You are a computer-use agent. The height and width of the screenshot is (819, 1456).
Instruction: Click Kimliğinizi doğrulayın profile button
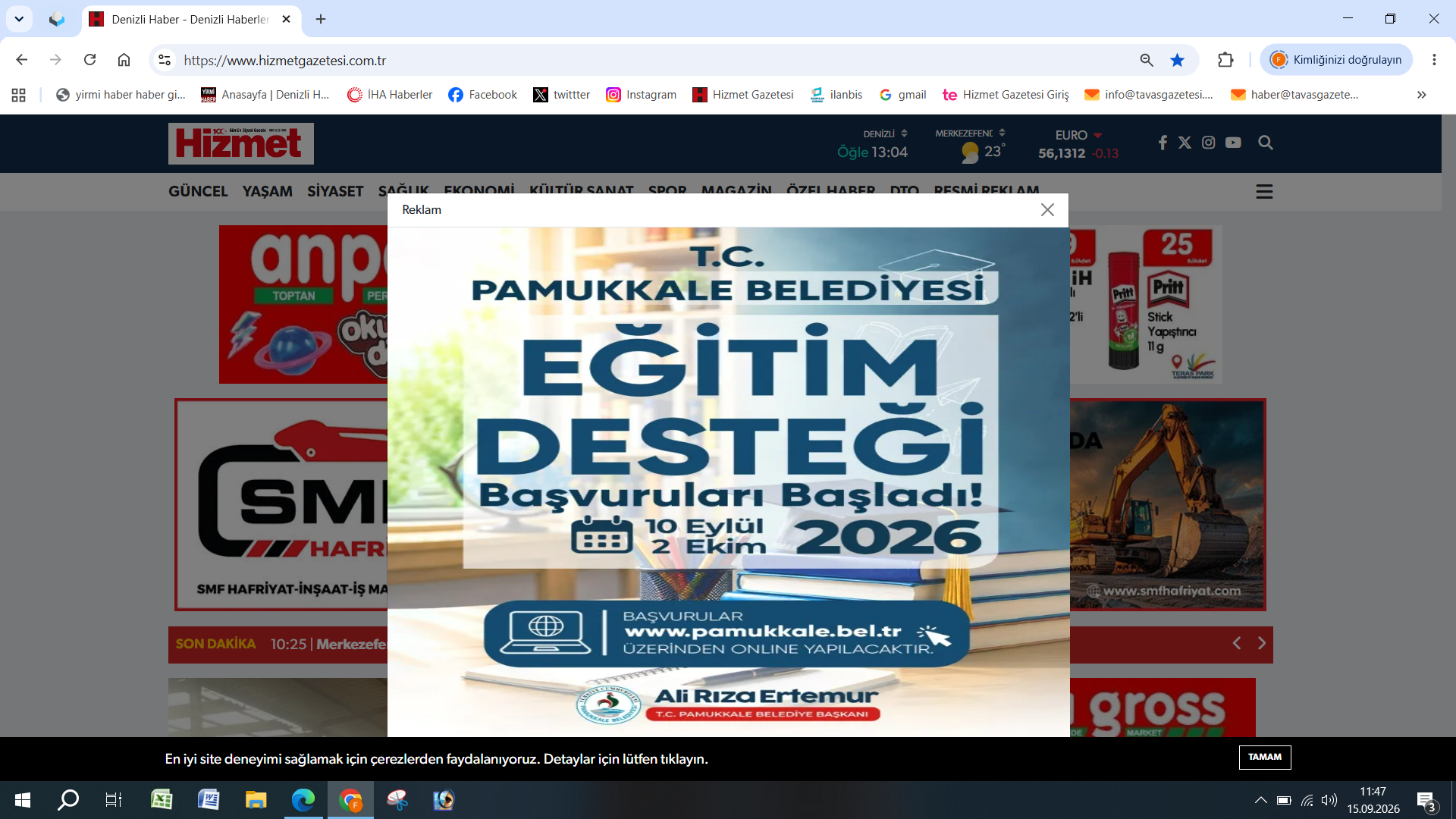pos(1336,60)
